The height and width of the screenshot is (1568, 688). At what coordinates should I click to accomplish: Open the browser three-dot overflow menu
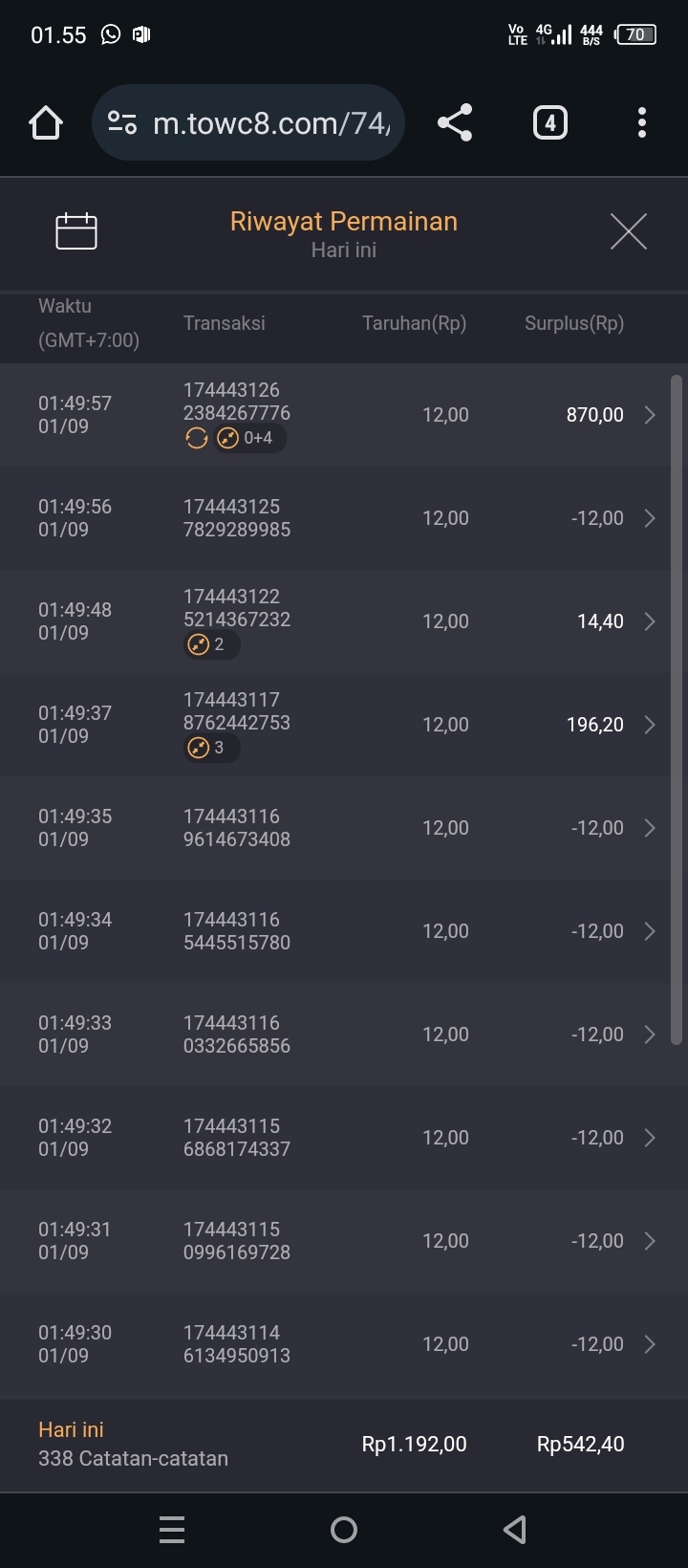pyautogui.click(x=641, y=122)
